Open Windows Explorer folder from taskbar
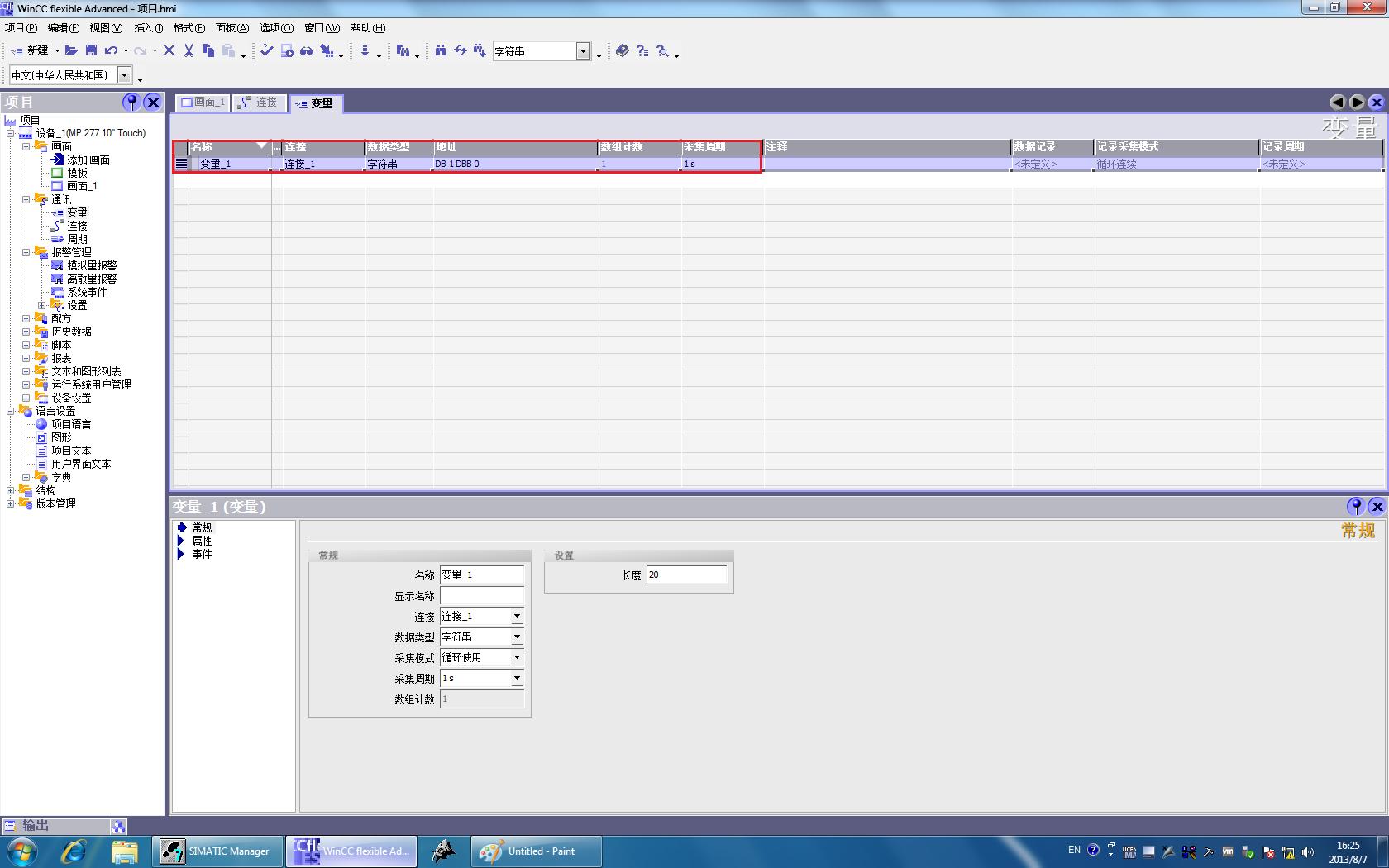1389x868 pixels. [125, 851]
